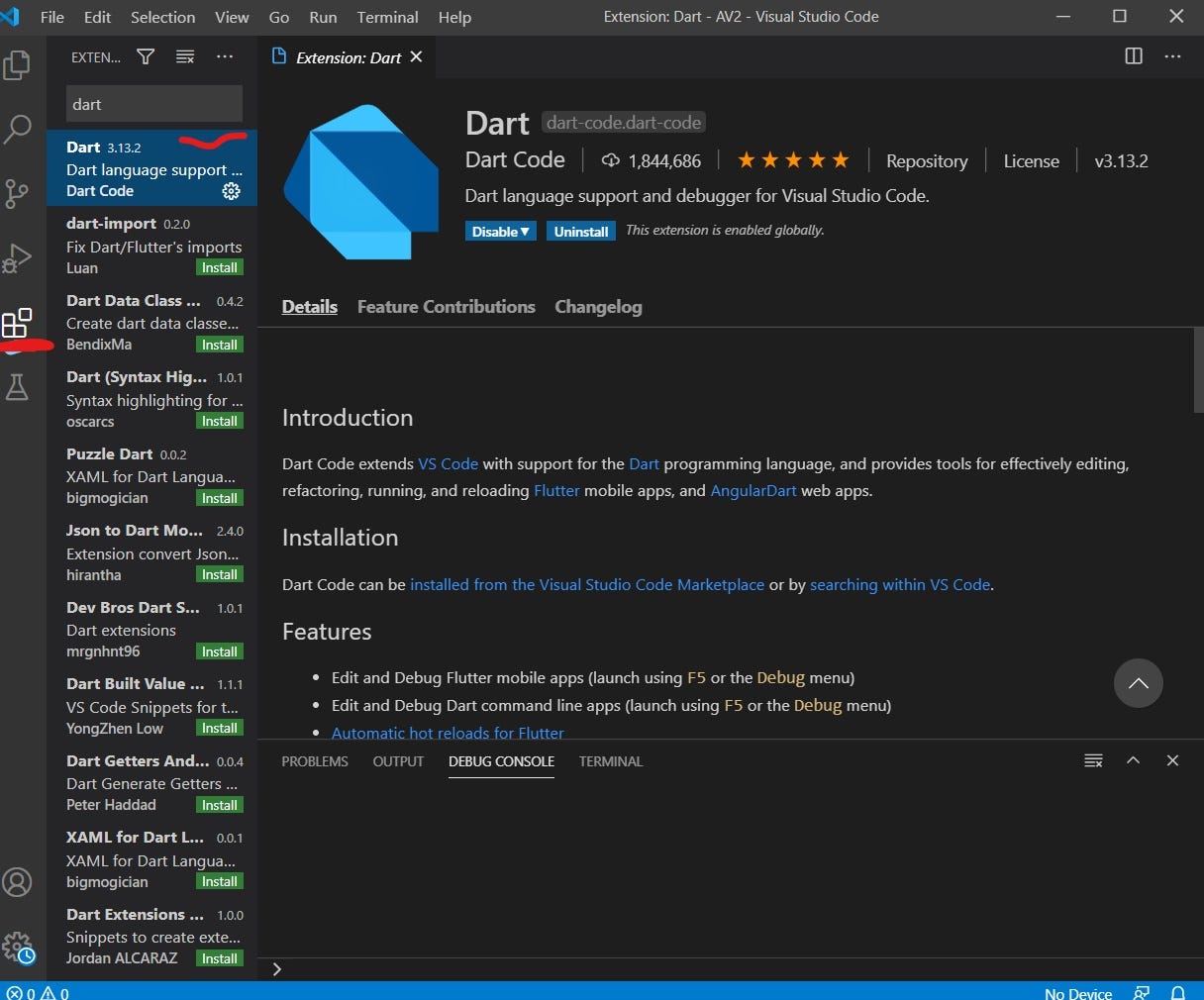The width and height of the screenshot is (1204, 1000).
Task: Open notifications bell in status bar
Action: pyautogui.click(x=1178, y=993)
